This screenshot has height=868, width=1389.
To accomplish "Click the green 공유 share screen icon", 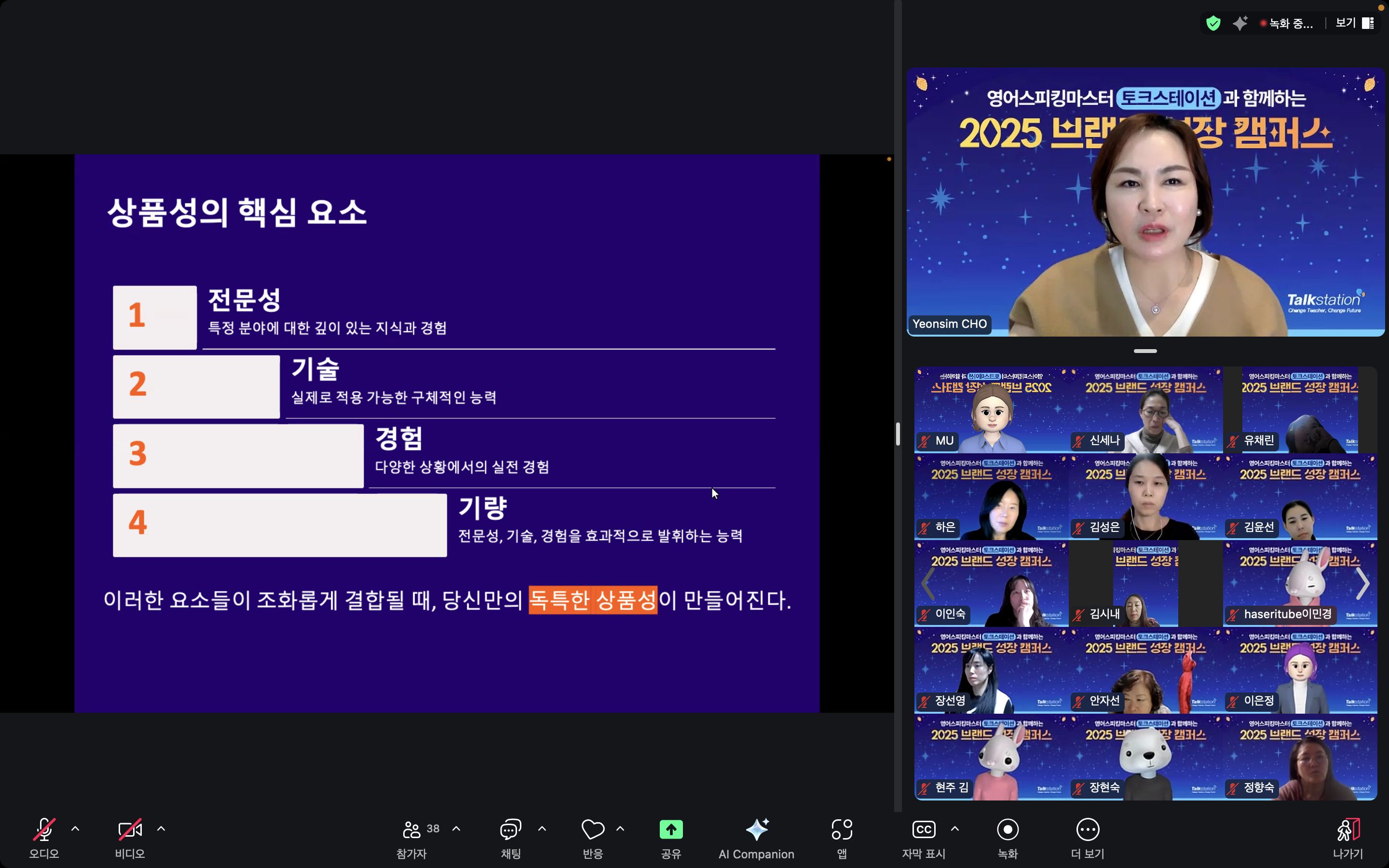I will click(671, 830).
